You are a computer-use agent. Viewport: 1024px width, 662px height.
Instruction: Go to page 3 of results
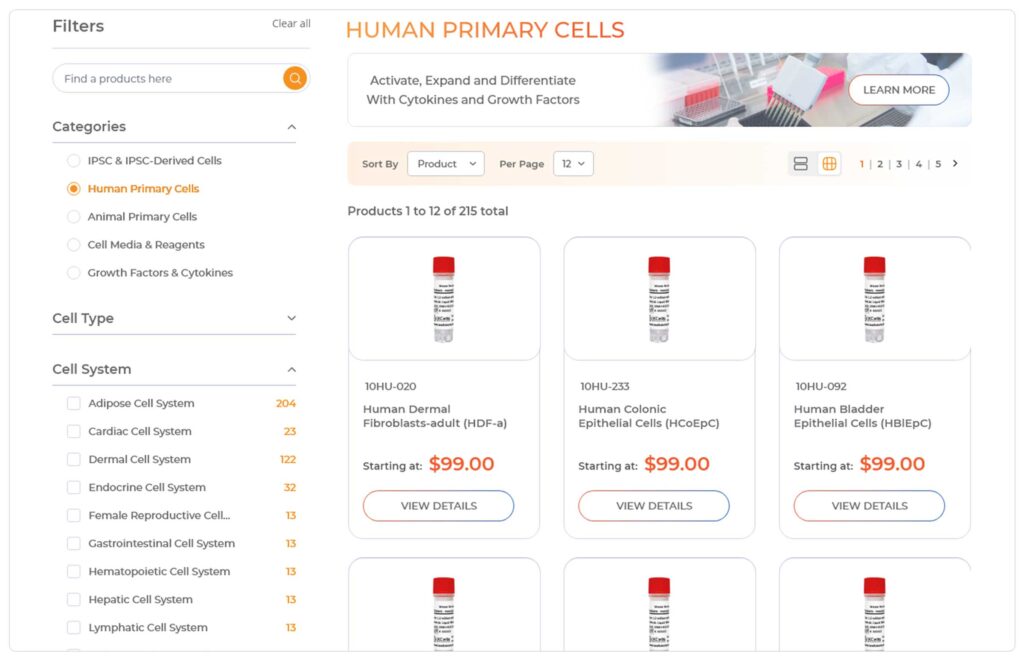(x=899, y=164)
